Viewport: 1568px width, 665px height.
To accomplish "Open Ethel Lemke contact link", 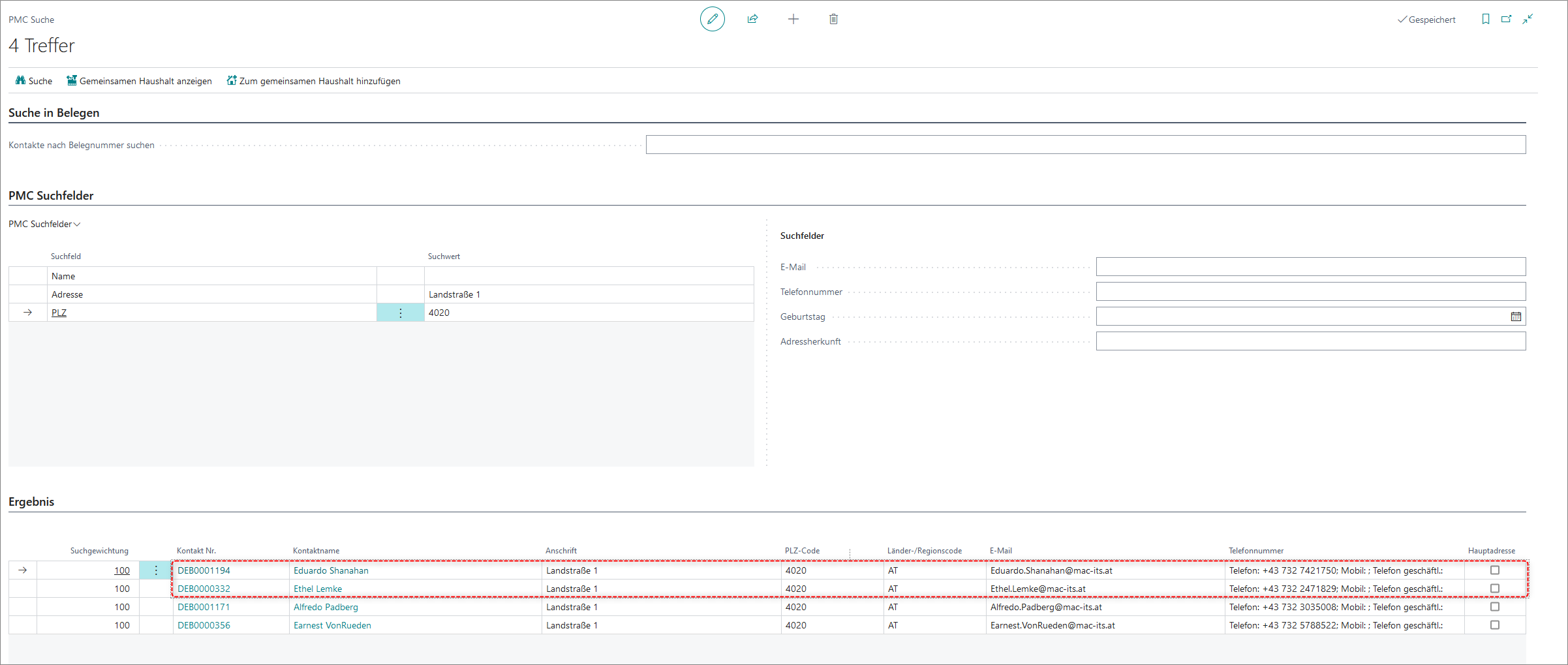I will [x=318, y=589].
